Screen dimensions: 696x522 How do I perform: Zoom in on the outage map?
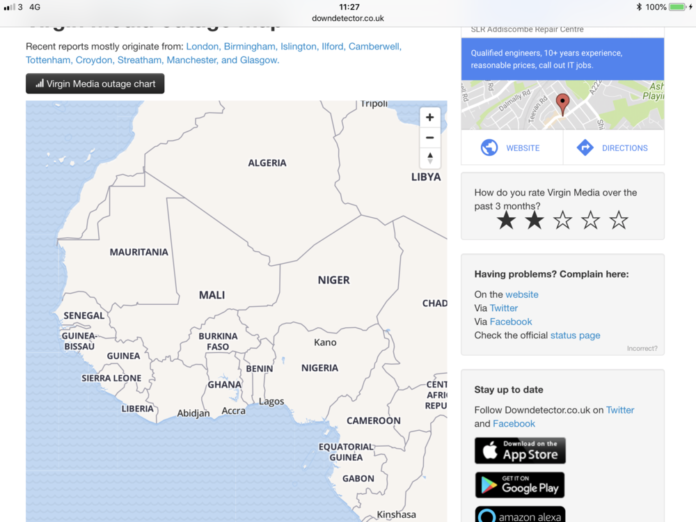[x=430, y=117]
